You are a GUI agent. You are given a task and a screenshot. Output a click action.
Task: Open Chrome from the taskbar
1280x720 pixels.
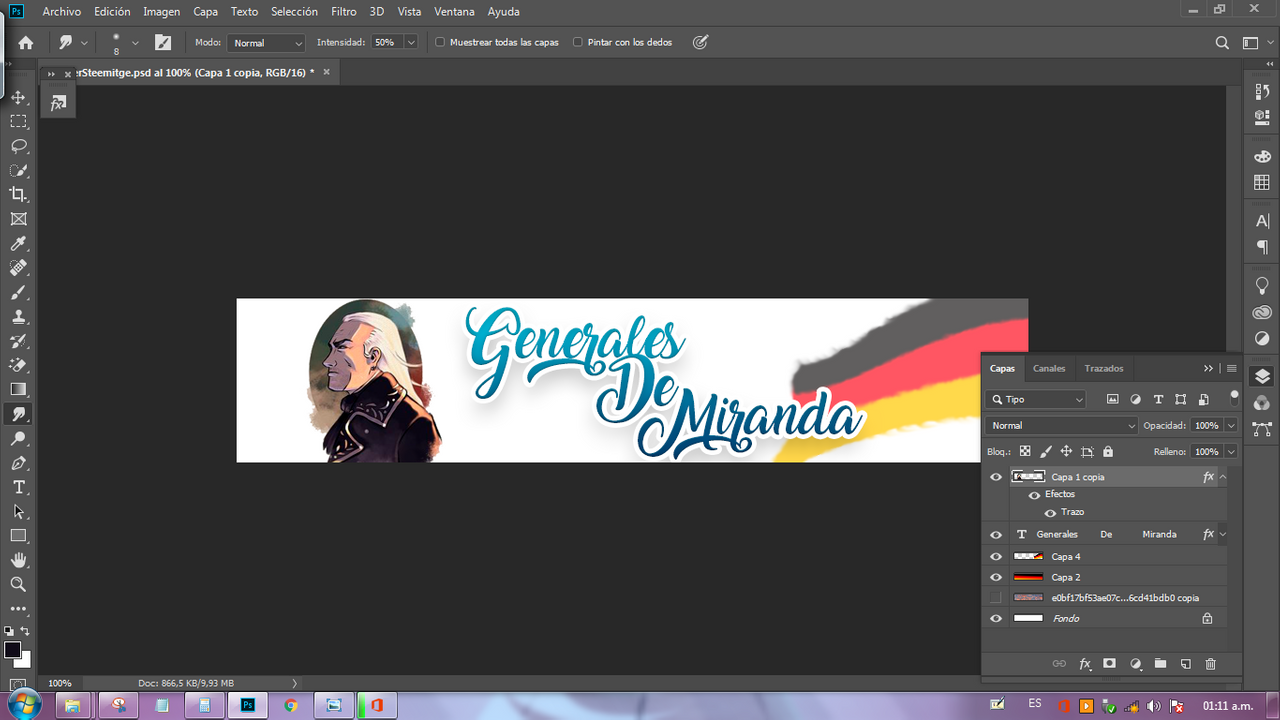290,706
